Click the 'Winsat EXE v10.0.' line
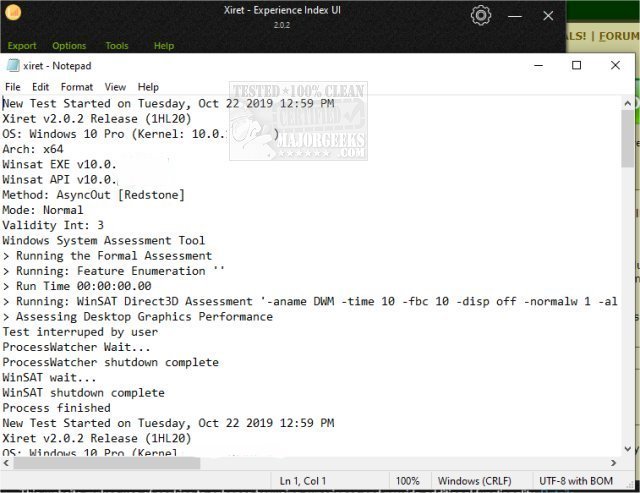 pos(60,164)
